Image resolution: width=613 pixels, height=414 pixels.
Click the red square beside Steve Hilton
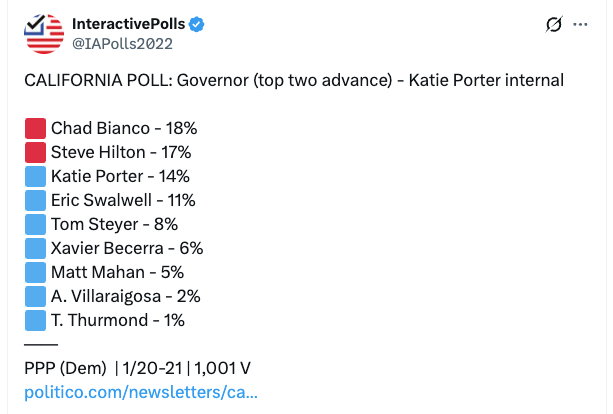pos(35,152)
